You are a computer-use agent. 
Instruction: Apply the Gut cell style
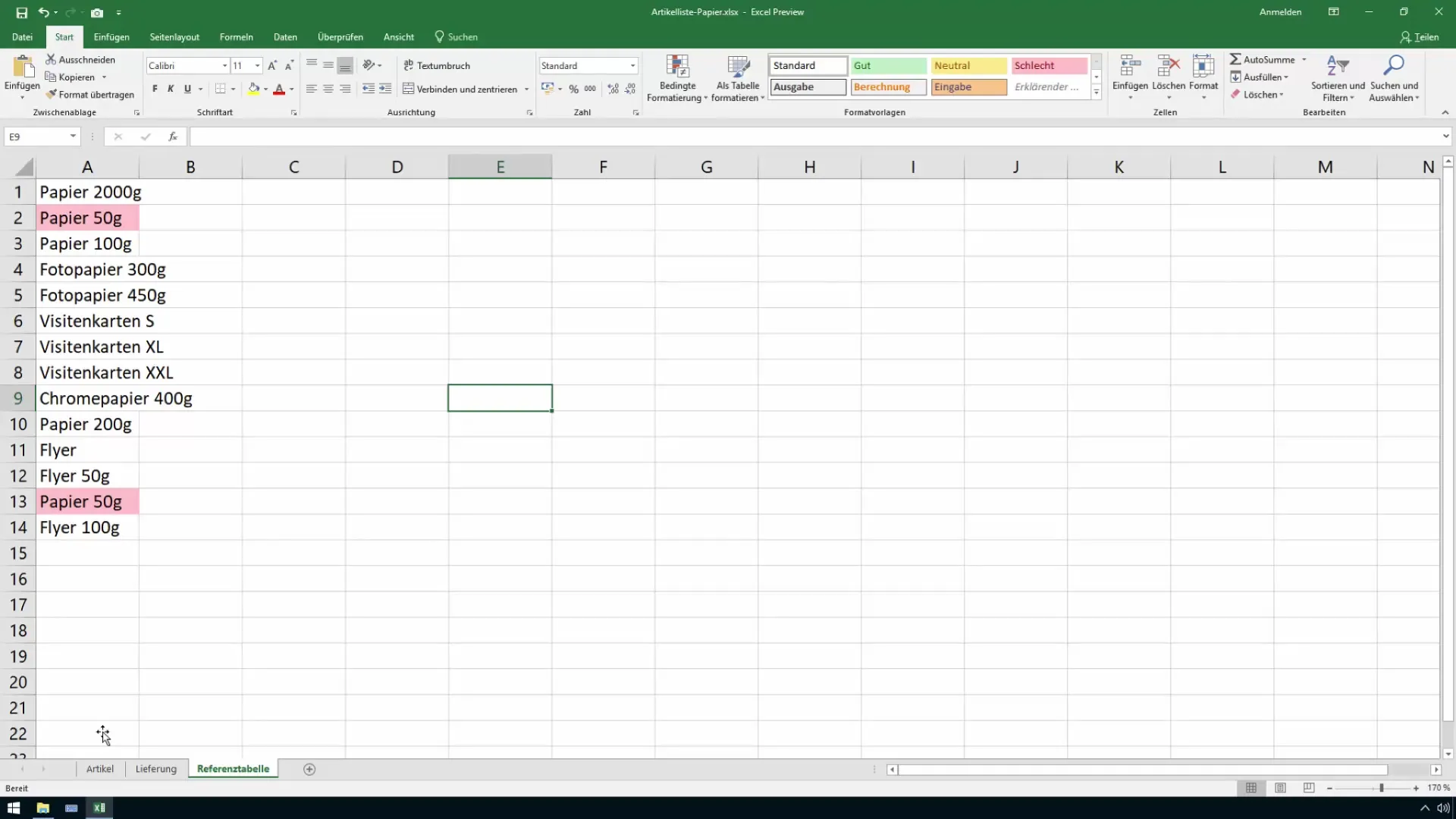tap(888, 66)
